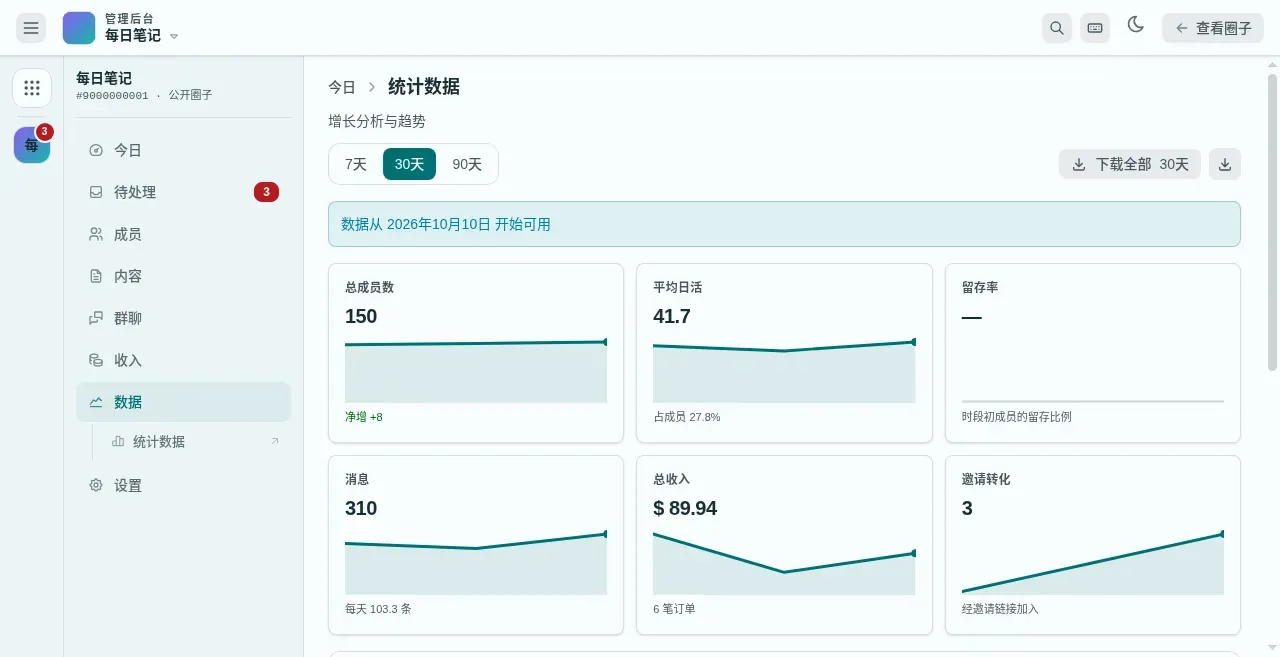
Task: Select the 90天 range option
Action: pos(467,164)
